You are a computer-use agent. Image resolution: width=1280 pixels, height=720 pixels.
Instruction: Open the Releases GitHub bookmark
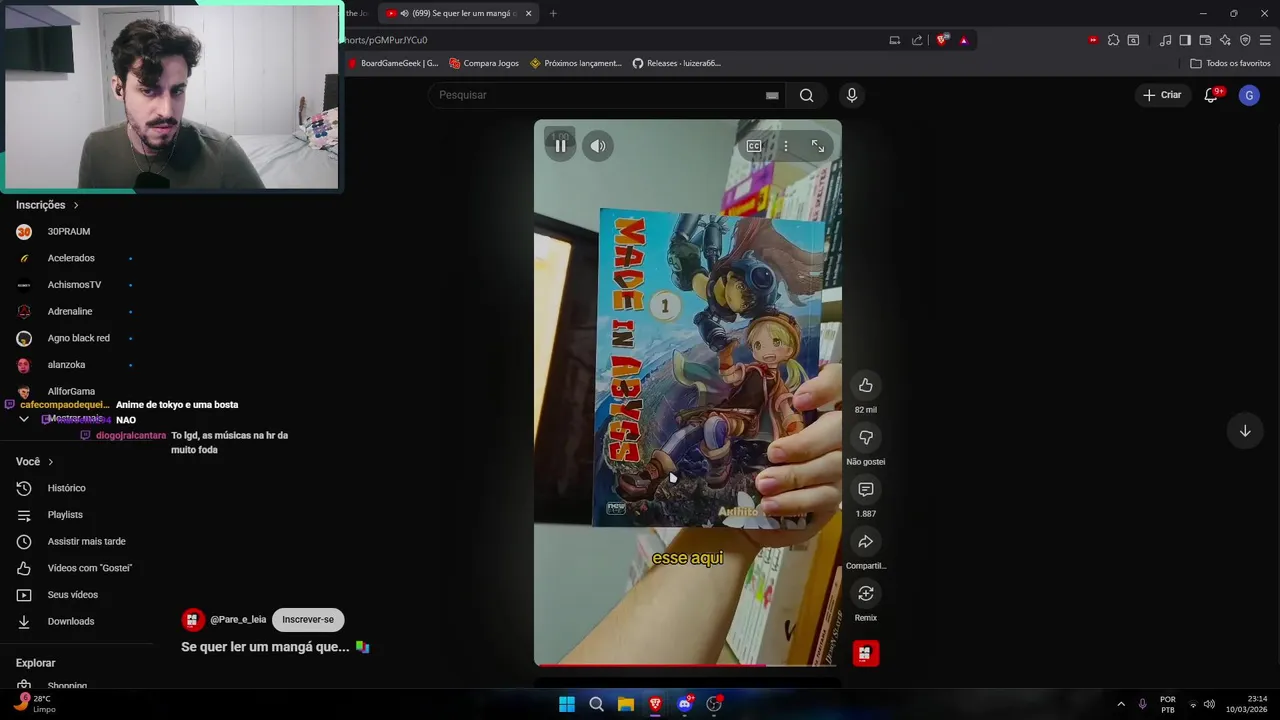[x=677, y=63]
